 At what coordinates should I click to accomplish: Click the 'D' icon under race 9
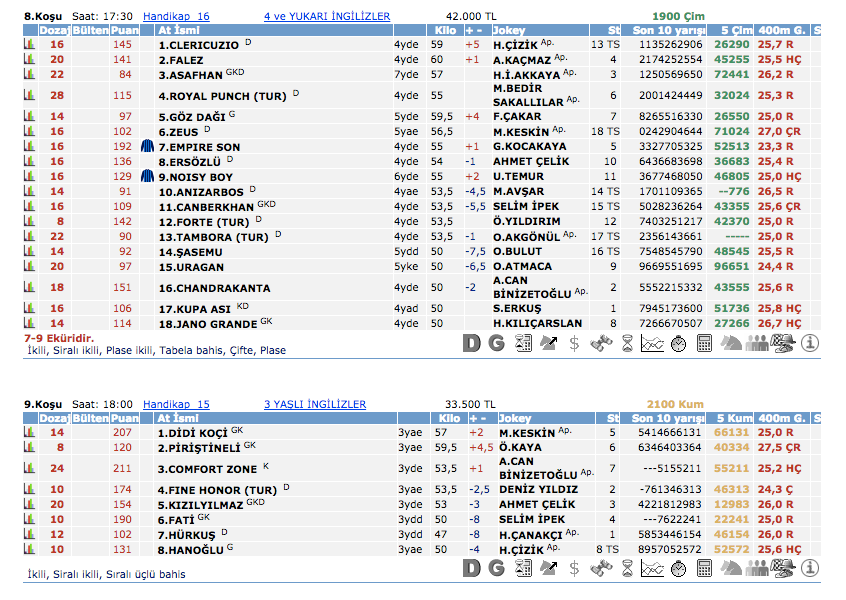click(471, 568)
